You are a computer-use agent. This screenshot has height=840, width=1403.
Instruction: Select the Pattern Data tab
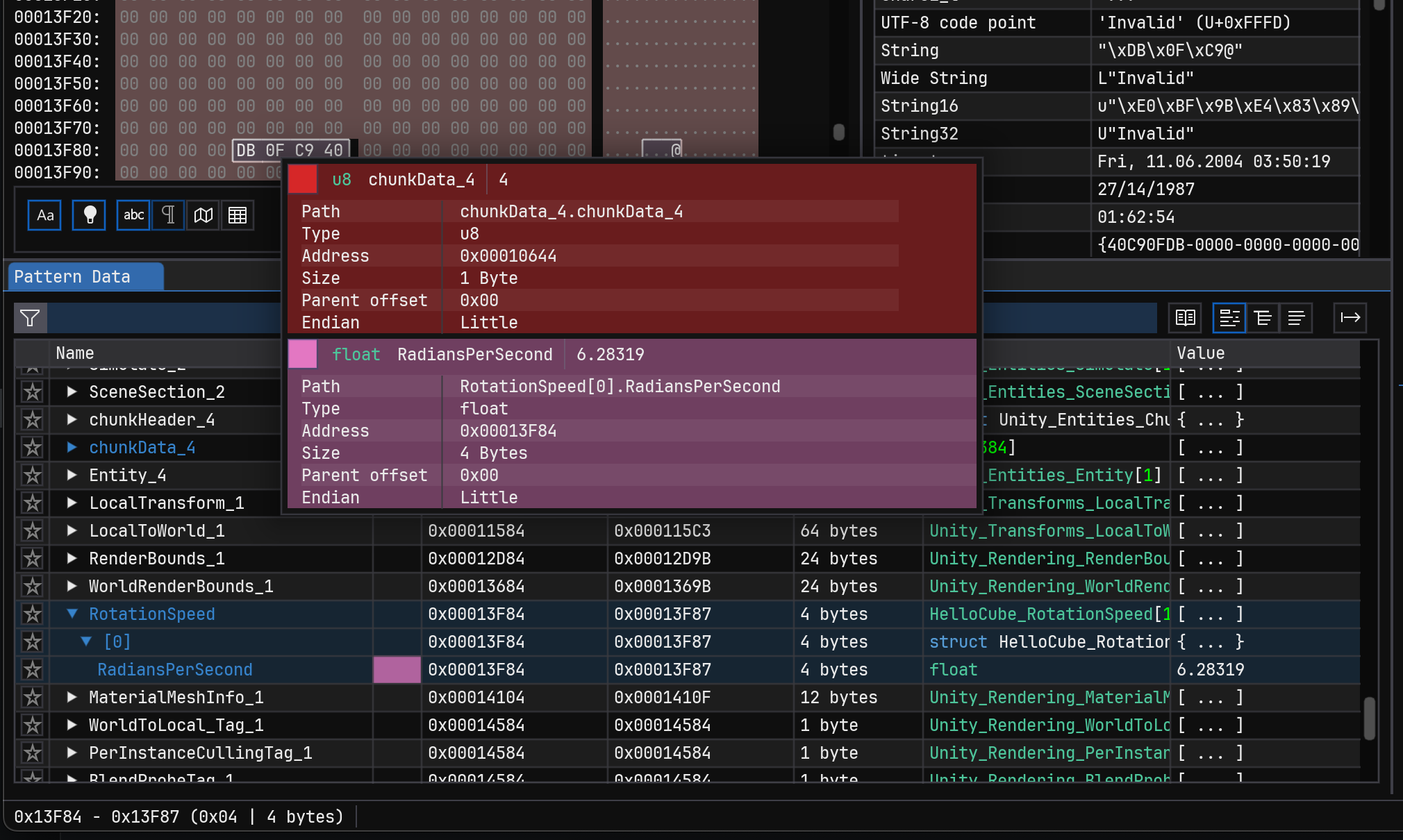pos(85,276)
